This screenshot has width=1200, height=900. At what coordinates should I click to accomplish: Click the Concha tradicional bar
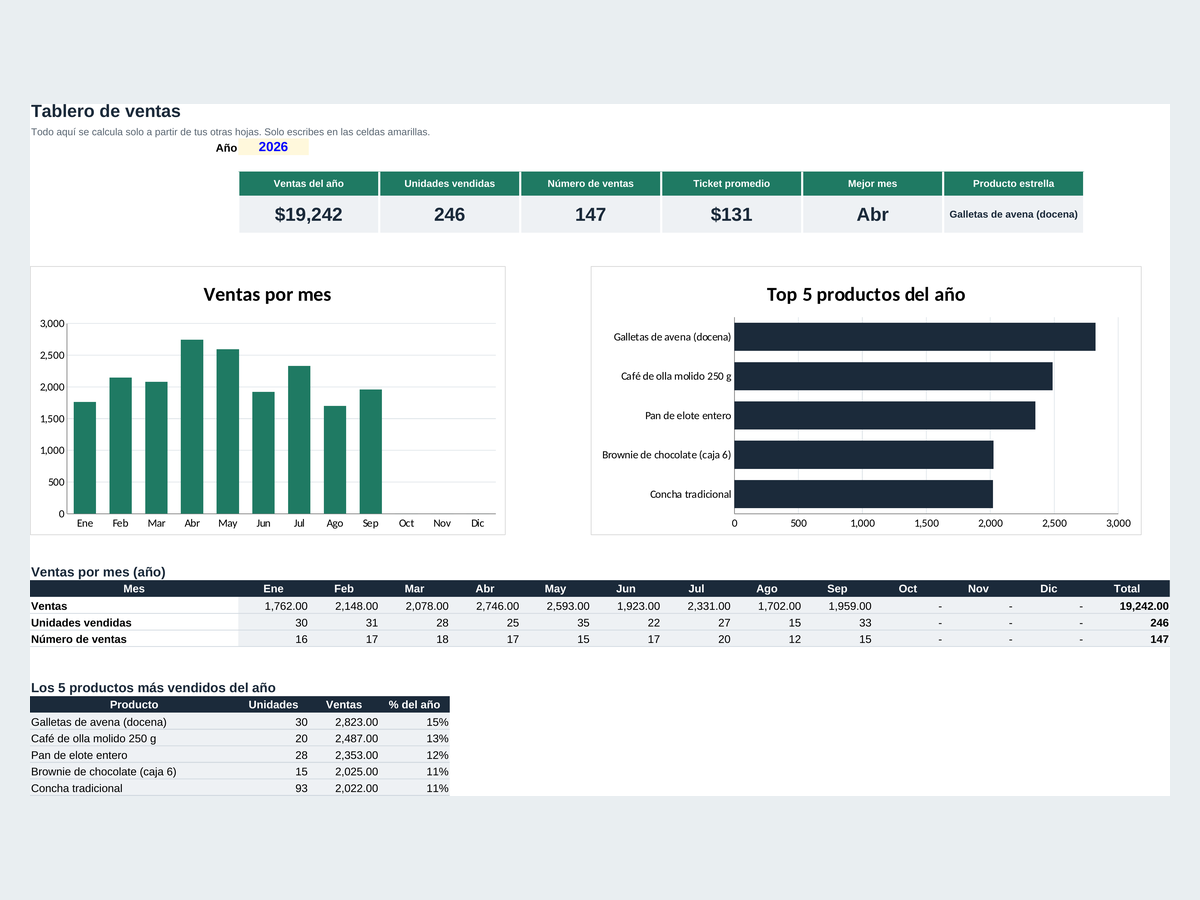pos(864,494)
